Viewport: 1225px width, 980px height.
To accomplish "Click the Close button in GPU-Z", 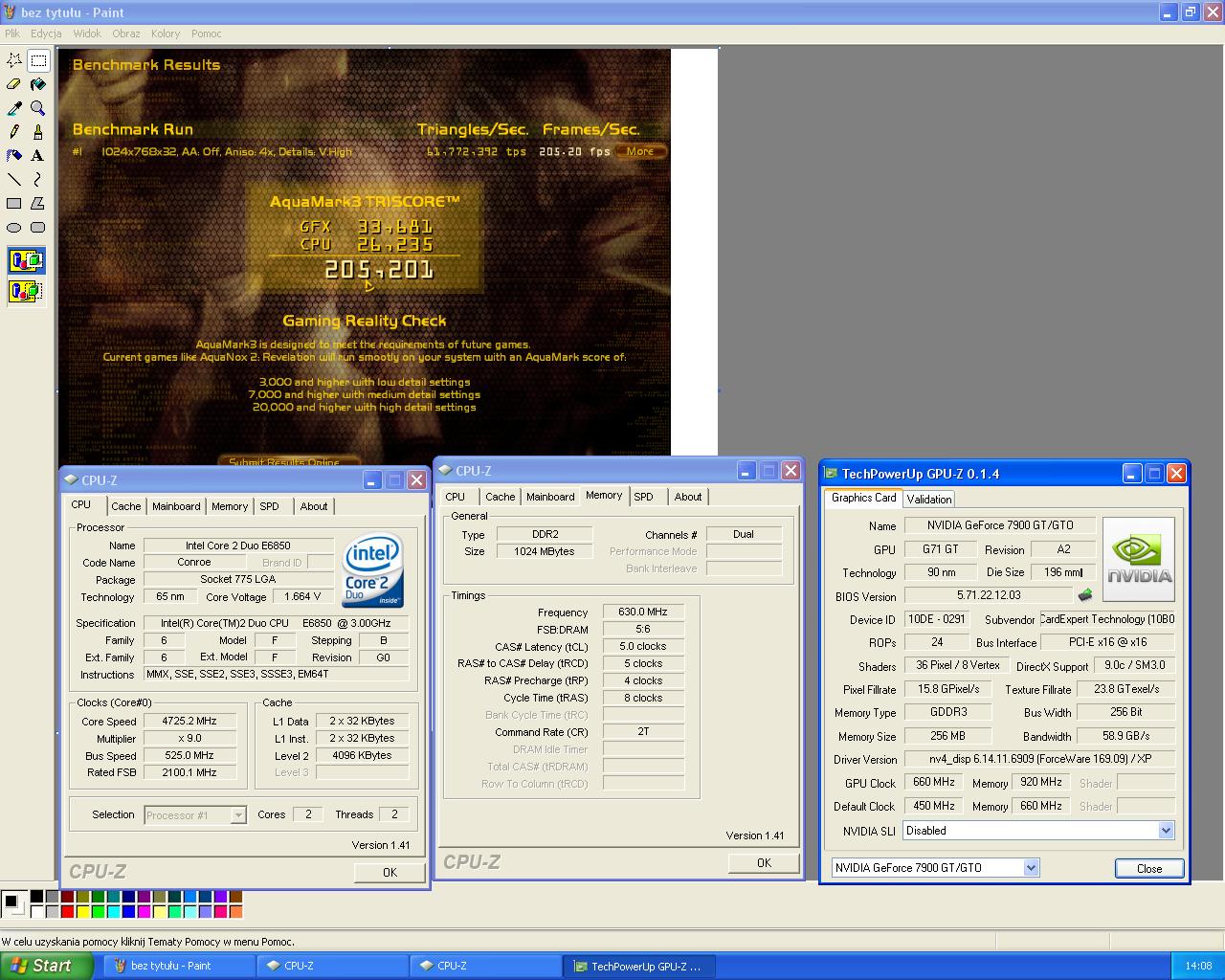I will point(1149,868).
